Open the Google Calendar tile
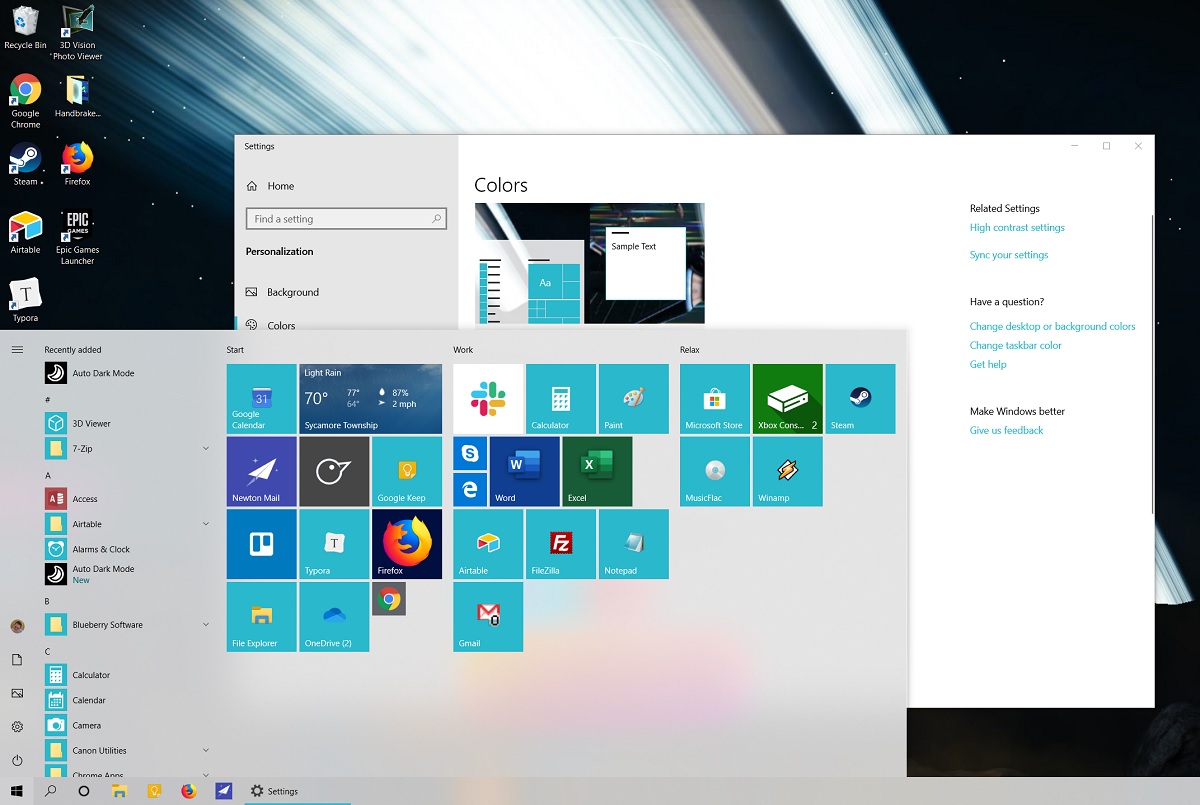Image resolution: width=1200 pixels, height=805 pixels. pos(261,399)
